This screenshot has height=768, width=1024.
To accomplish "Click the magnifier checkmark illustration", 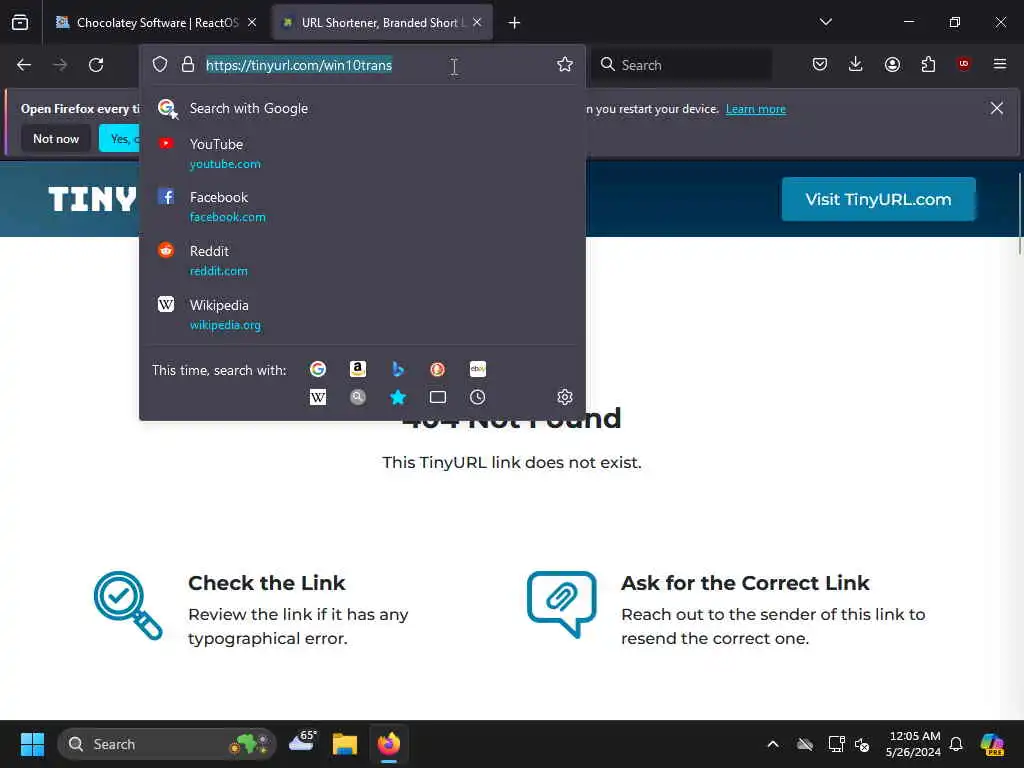I will coord(128,605).
